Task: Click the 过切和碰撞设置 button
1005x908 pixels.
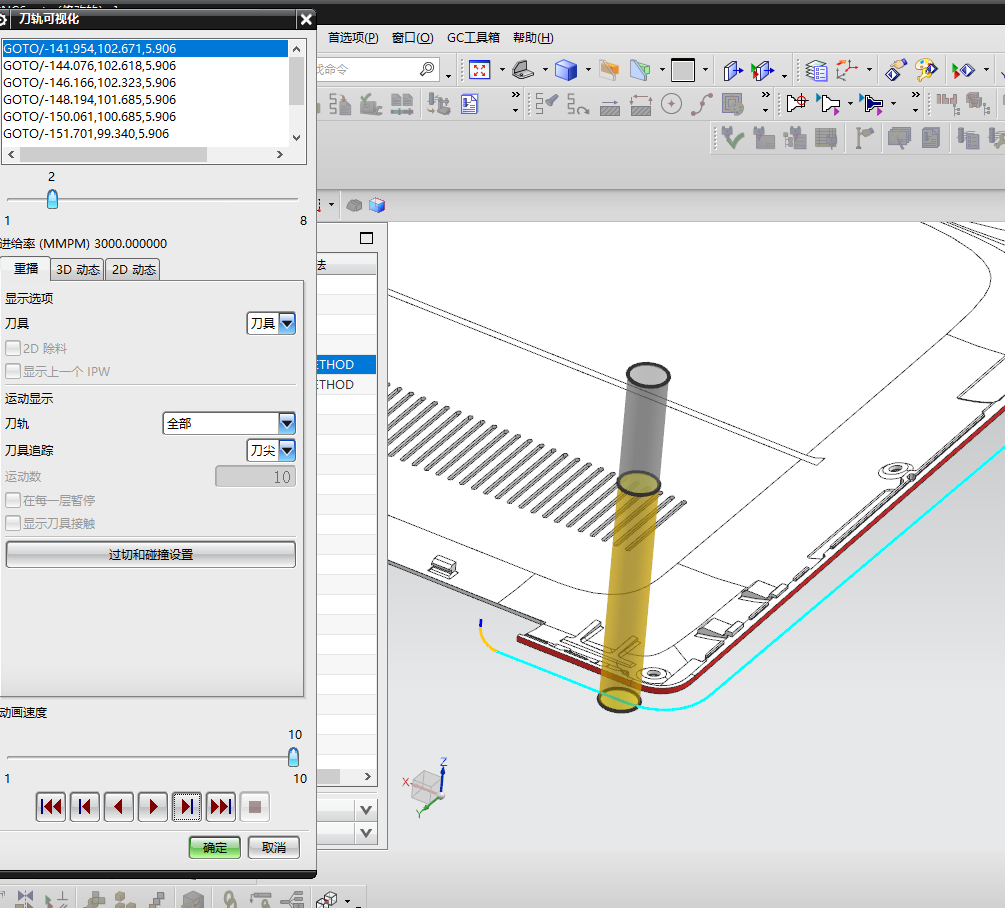Action: point(150,555)
